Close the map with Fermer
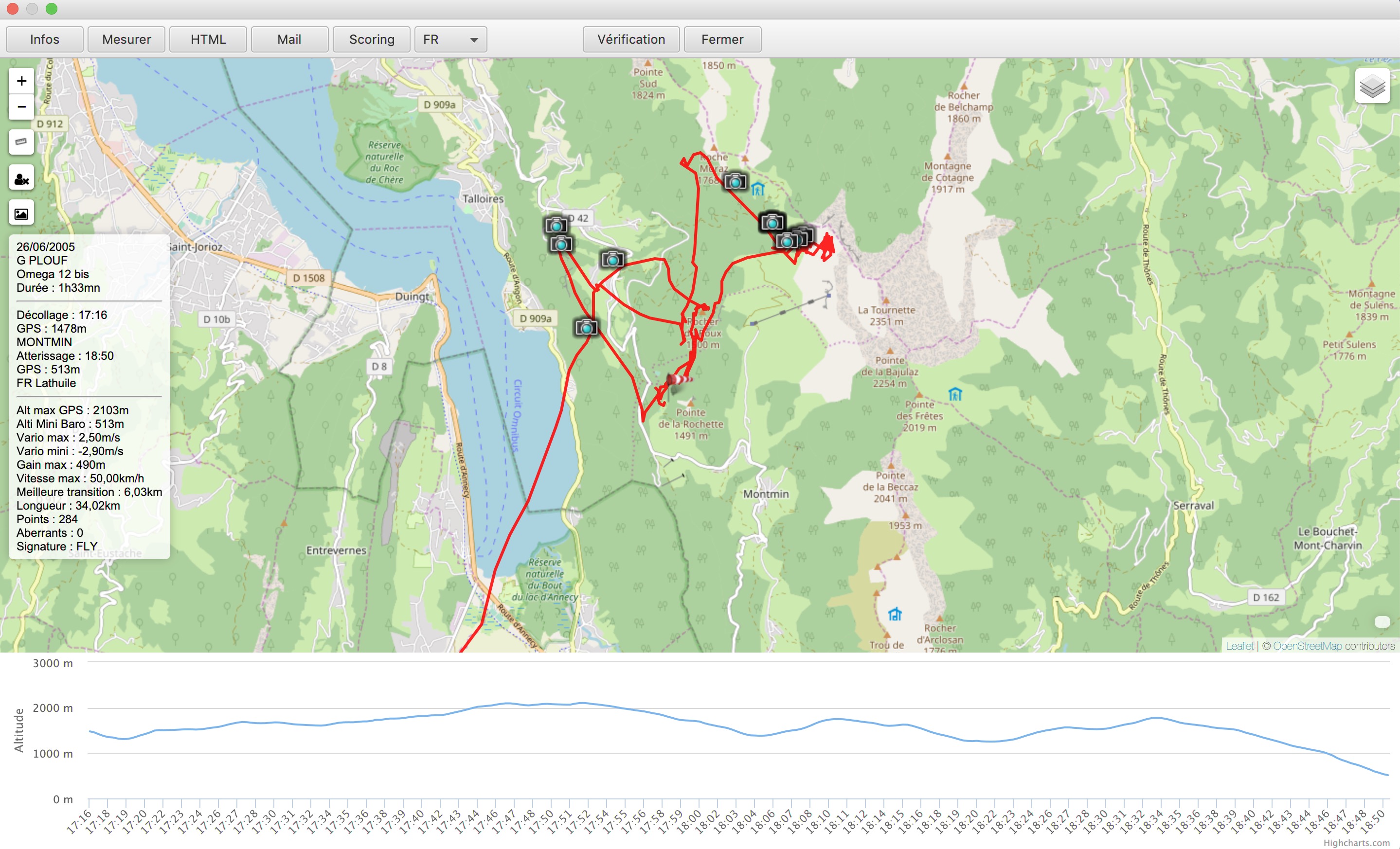Screen dimensions: 1400x849 [x=722, y=39]
